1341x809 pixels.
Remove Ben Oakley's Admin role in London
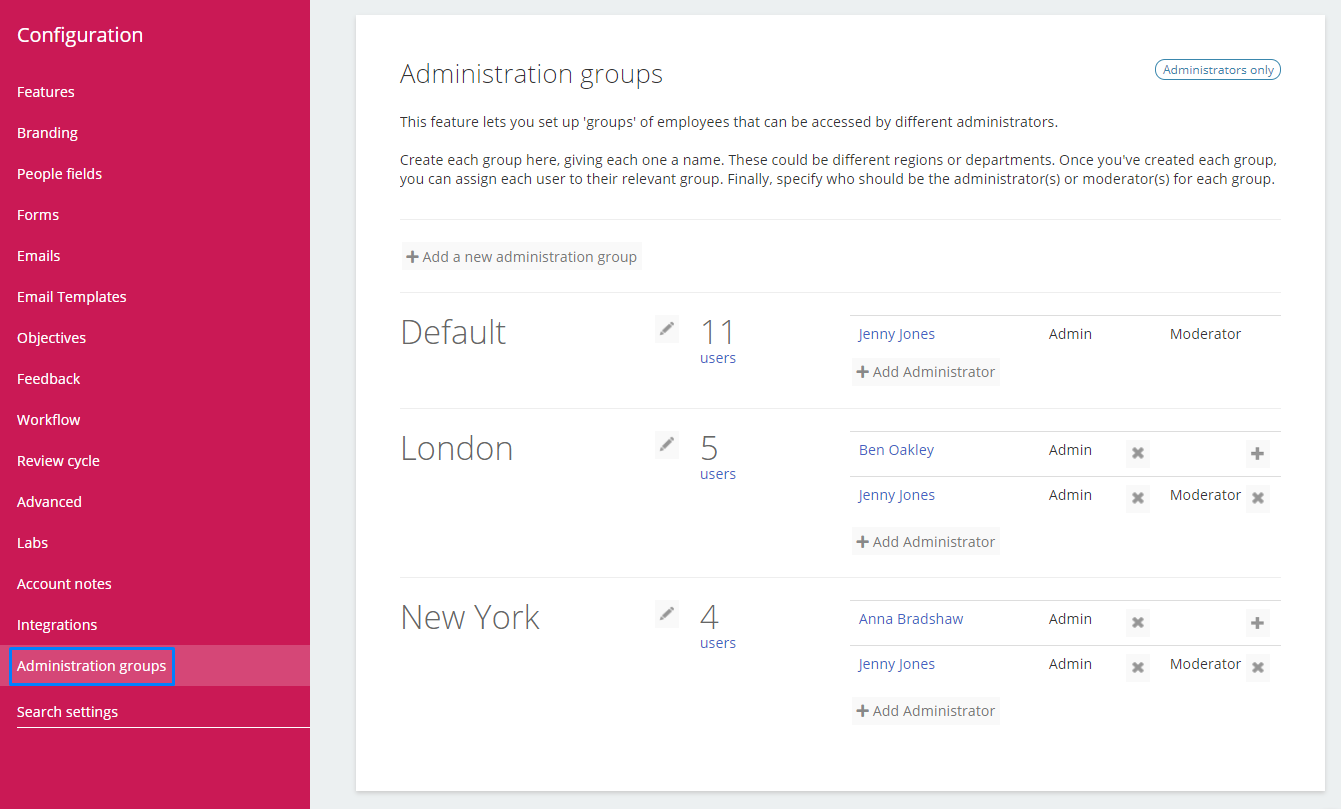point(1137,453)
